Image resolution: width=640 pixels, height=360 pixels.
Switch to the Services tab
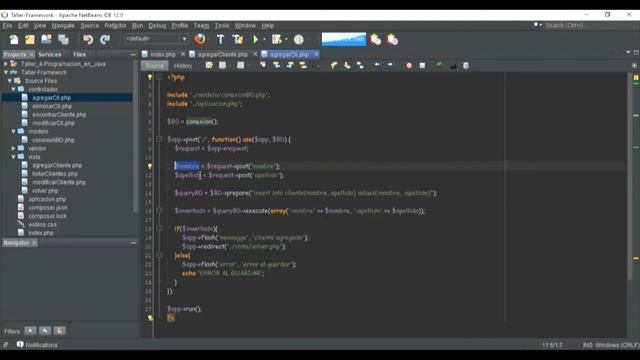pos(50,54)
